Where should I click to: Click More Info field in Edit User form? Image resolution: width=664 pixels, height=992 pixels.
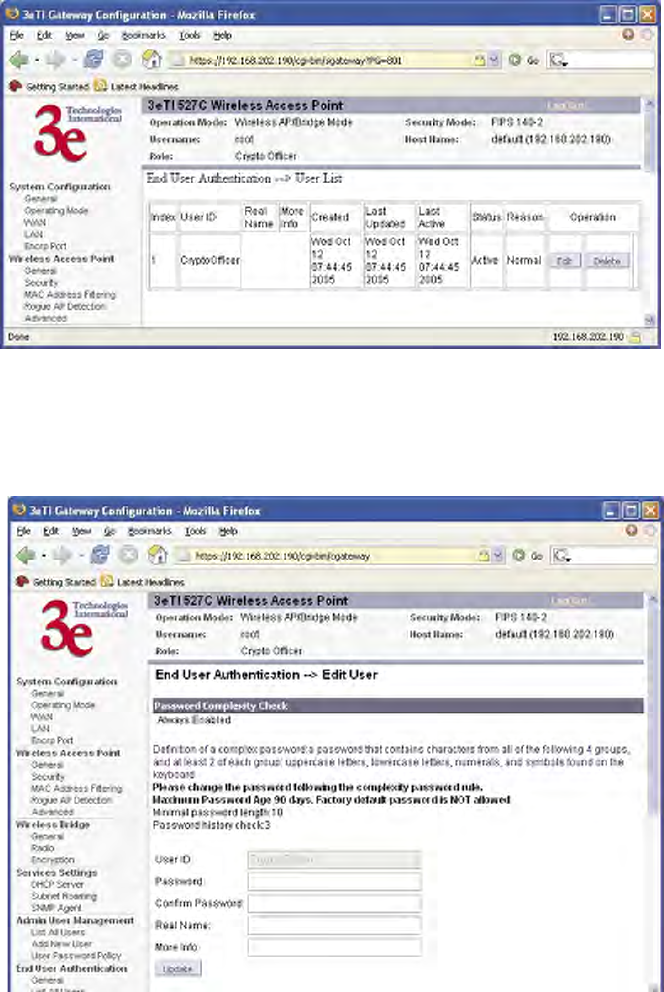(335, 947)
